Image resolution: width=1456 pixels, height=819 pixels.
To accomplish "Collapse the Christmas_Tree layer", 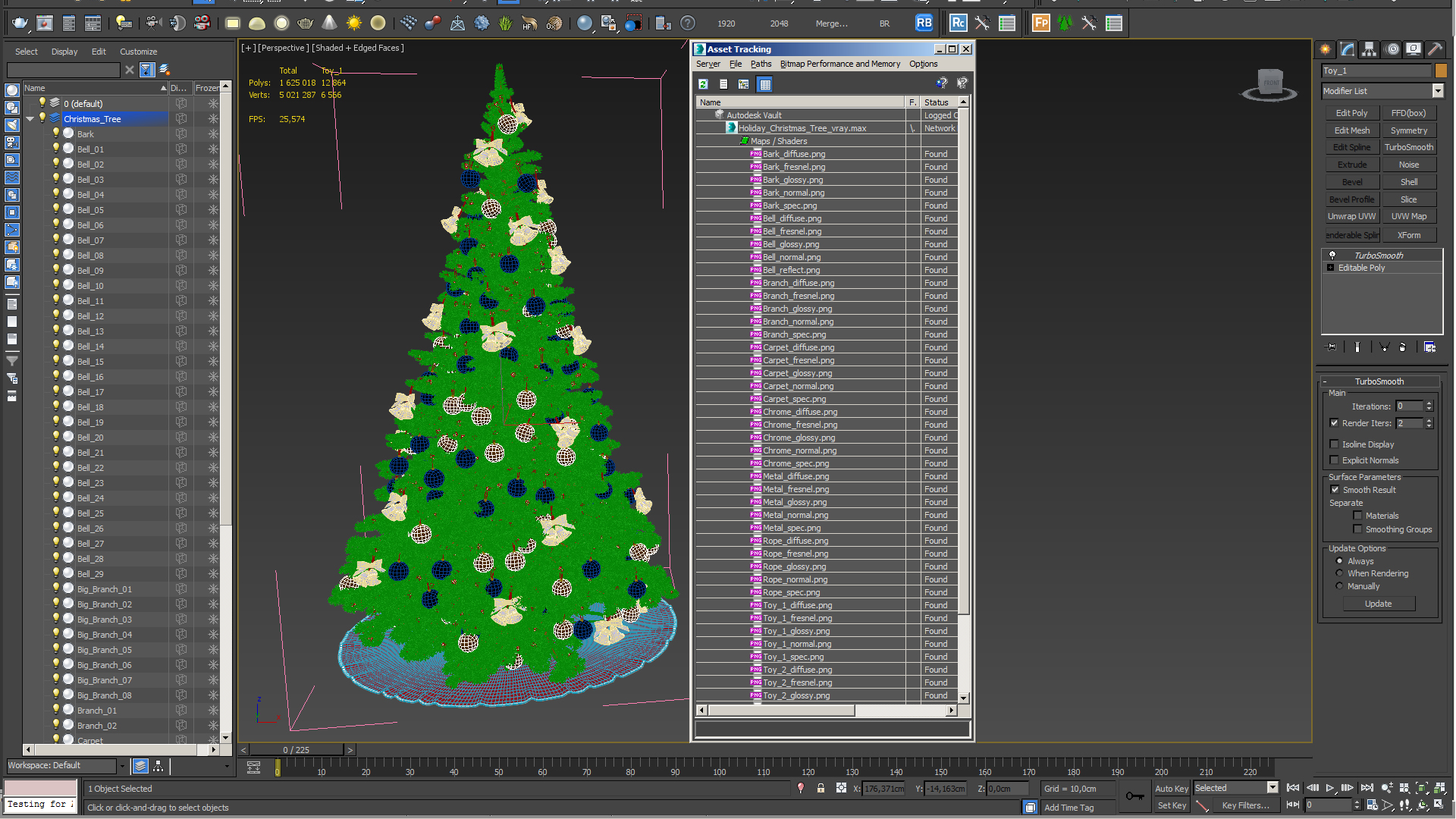I will click(x=30, y=119).
